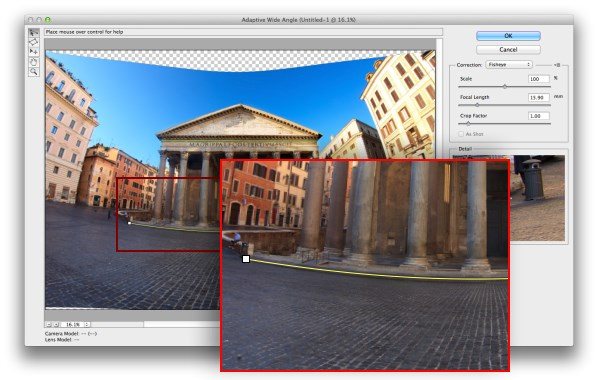Click the Cancel button

click(508, 50)
